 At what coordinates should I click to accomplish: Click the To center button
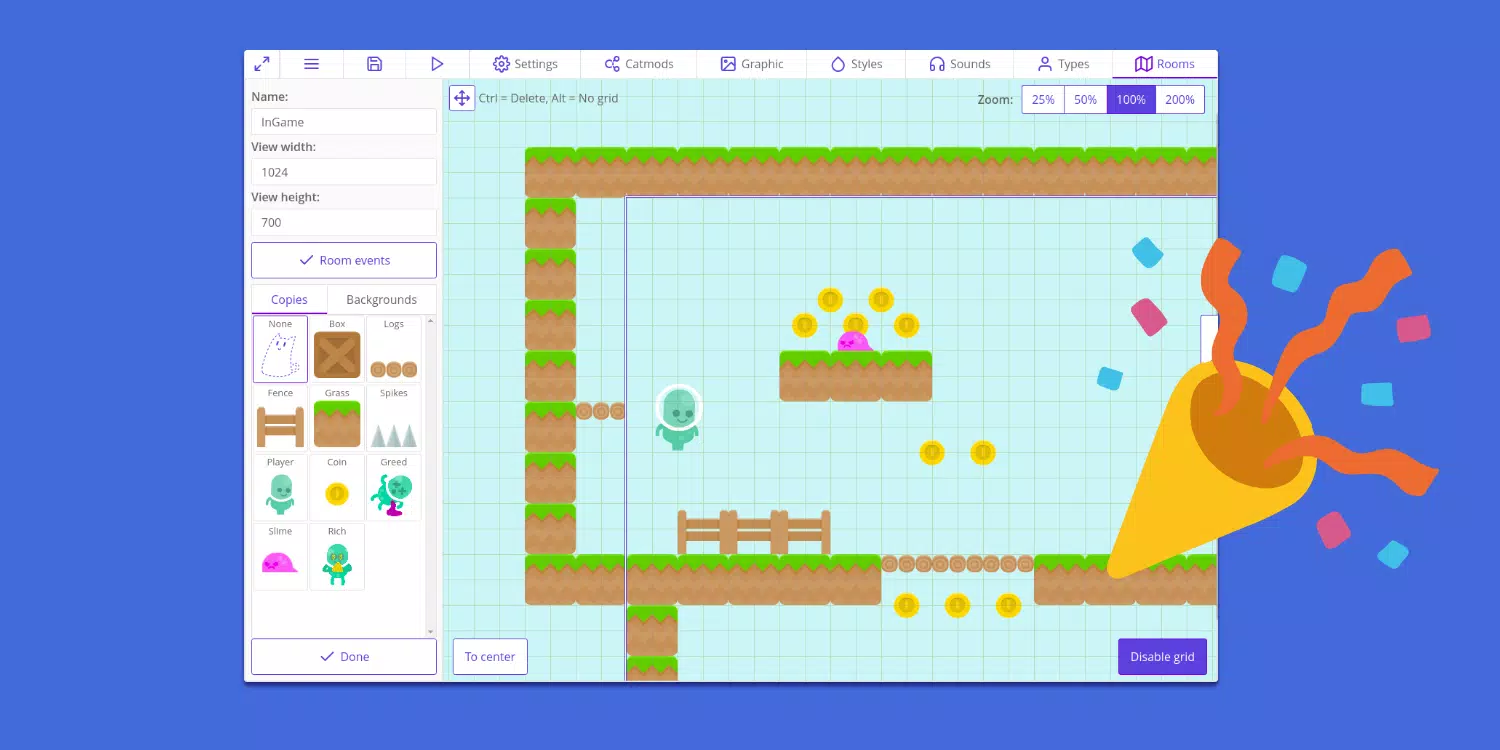(490, 657)
